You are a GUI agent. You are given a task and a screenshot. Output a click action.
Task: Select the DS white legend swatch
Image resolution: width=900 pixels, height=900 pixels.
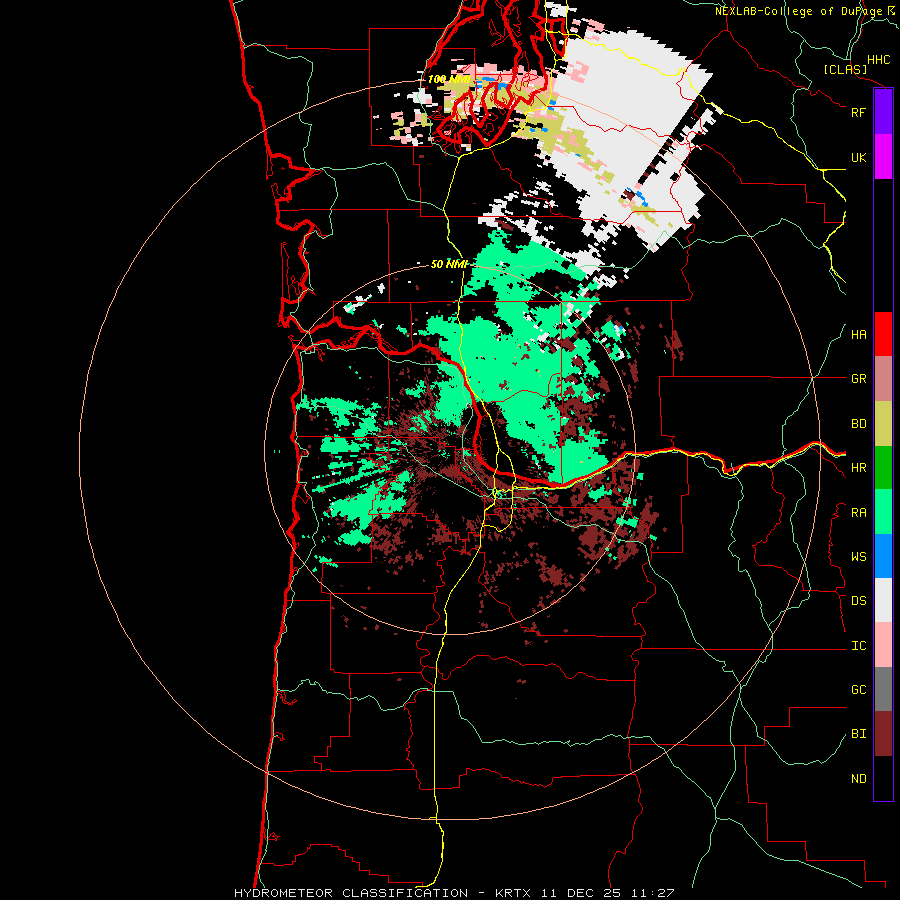883,600
